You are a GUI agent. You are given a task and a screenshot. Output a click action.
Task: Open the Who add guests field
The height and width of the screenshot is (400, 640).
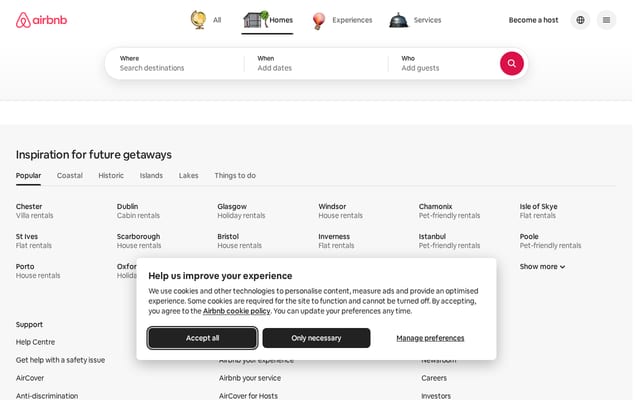point(443,63)
